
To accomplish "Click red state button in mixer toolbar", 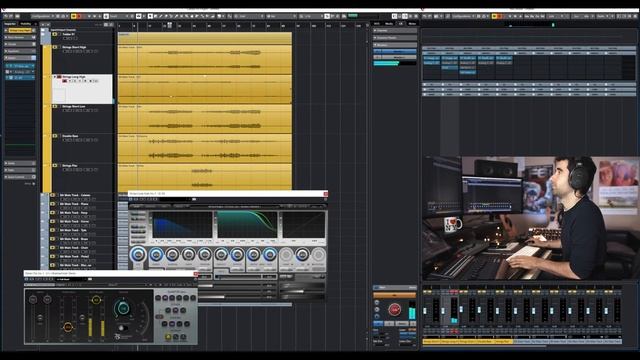I will 500,16.
